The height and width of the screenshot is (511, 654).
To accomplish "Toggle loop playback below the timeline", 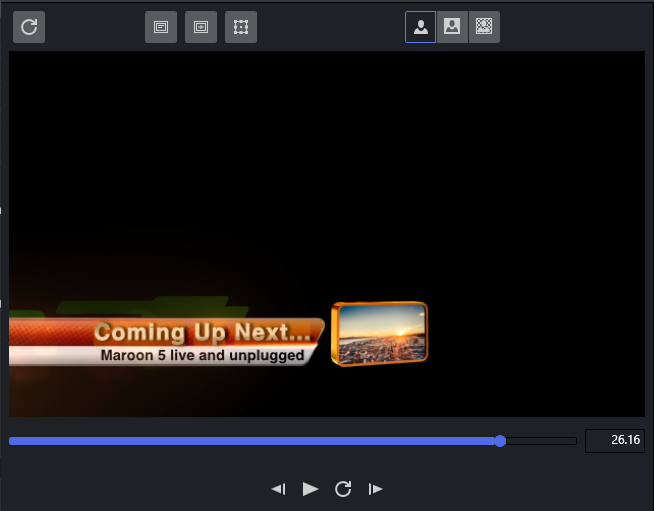I will [343, 488].
